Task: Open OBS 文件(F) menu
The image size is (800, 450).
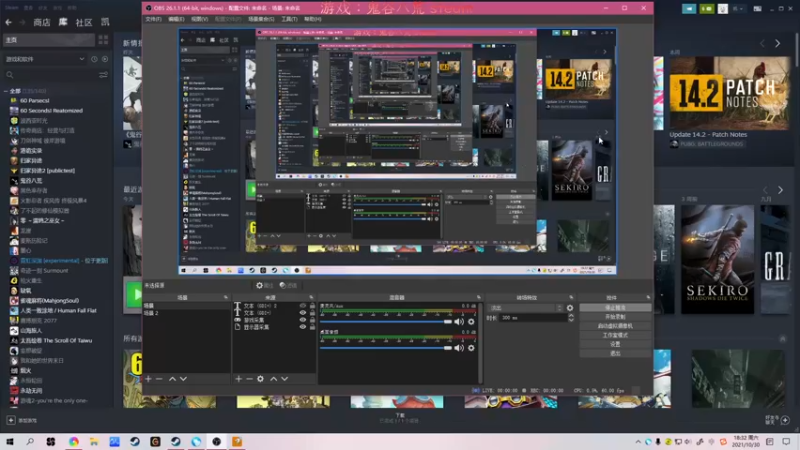Action: [x=153, y=19]
